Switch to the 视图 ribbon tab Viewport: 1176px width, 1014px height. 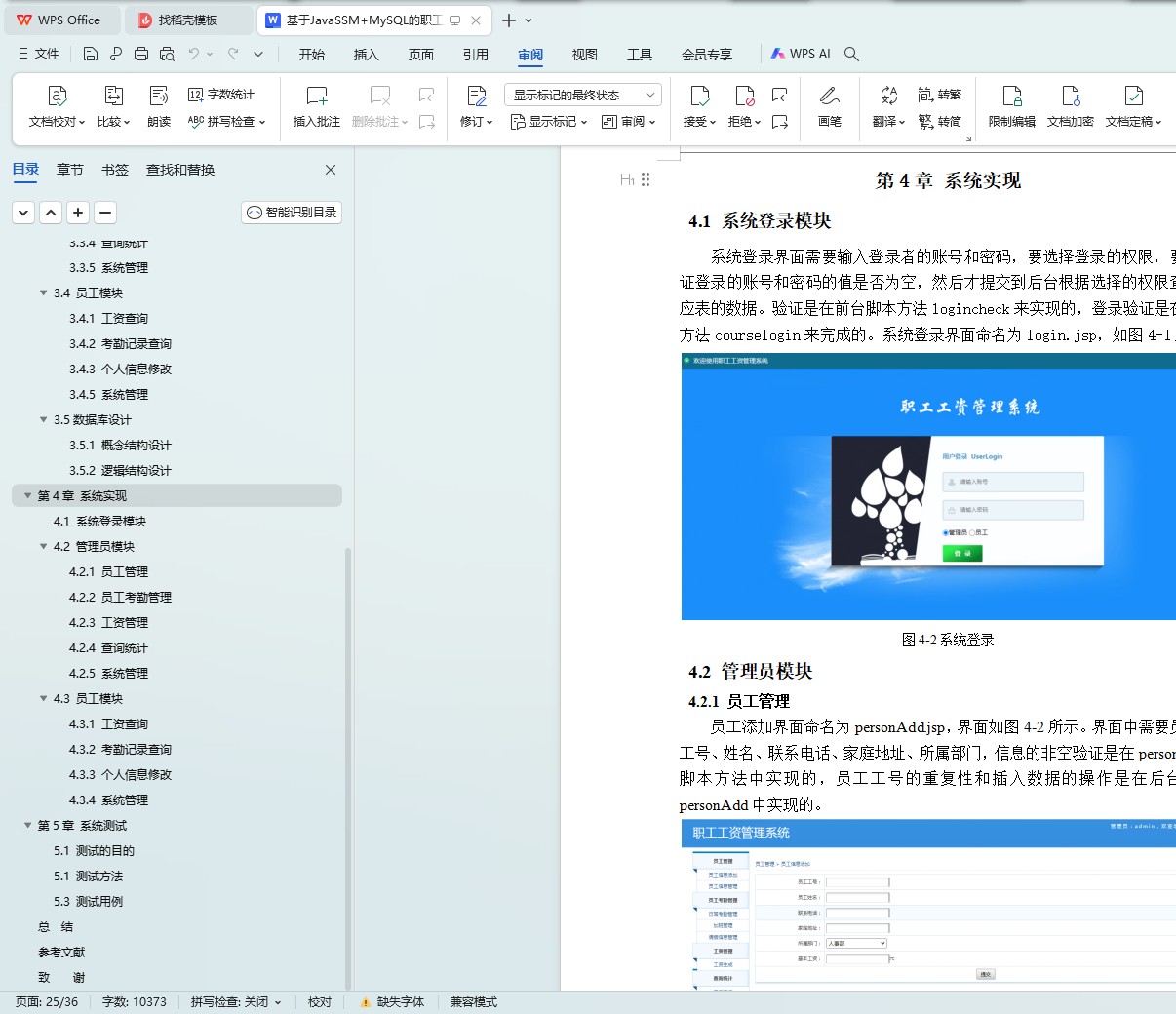[x=585, y=55]
